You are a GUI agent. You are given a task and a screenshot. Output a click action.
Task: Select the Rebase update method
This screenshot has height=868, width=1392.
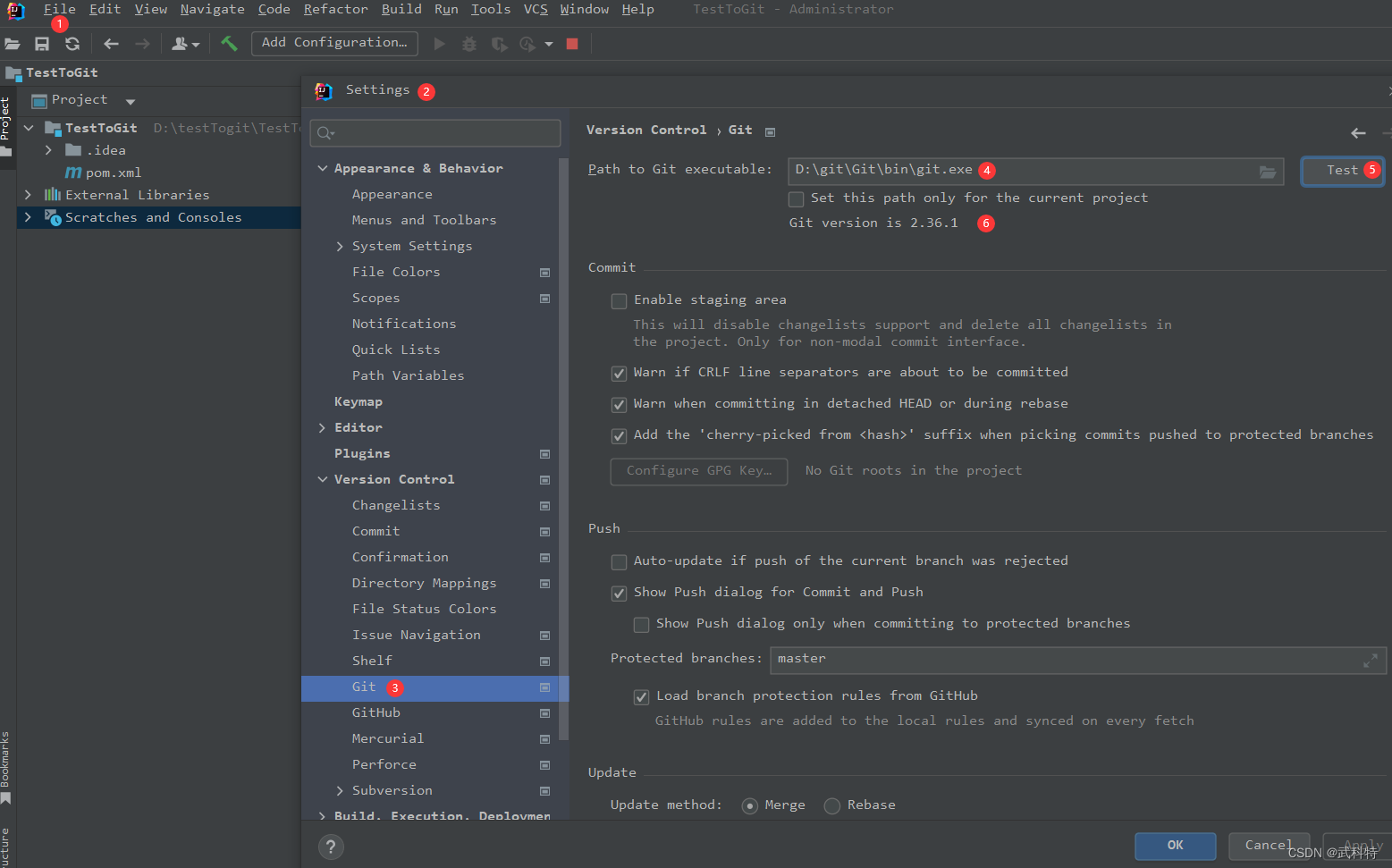[x=832, y=805]
